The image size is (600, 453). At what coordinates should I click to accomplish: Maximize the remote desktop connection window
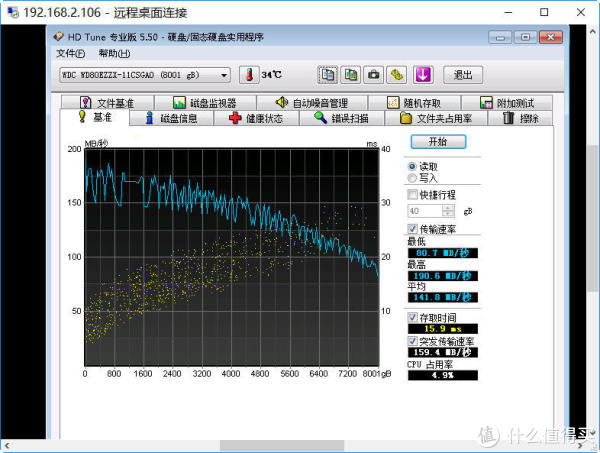pos(544,13)
